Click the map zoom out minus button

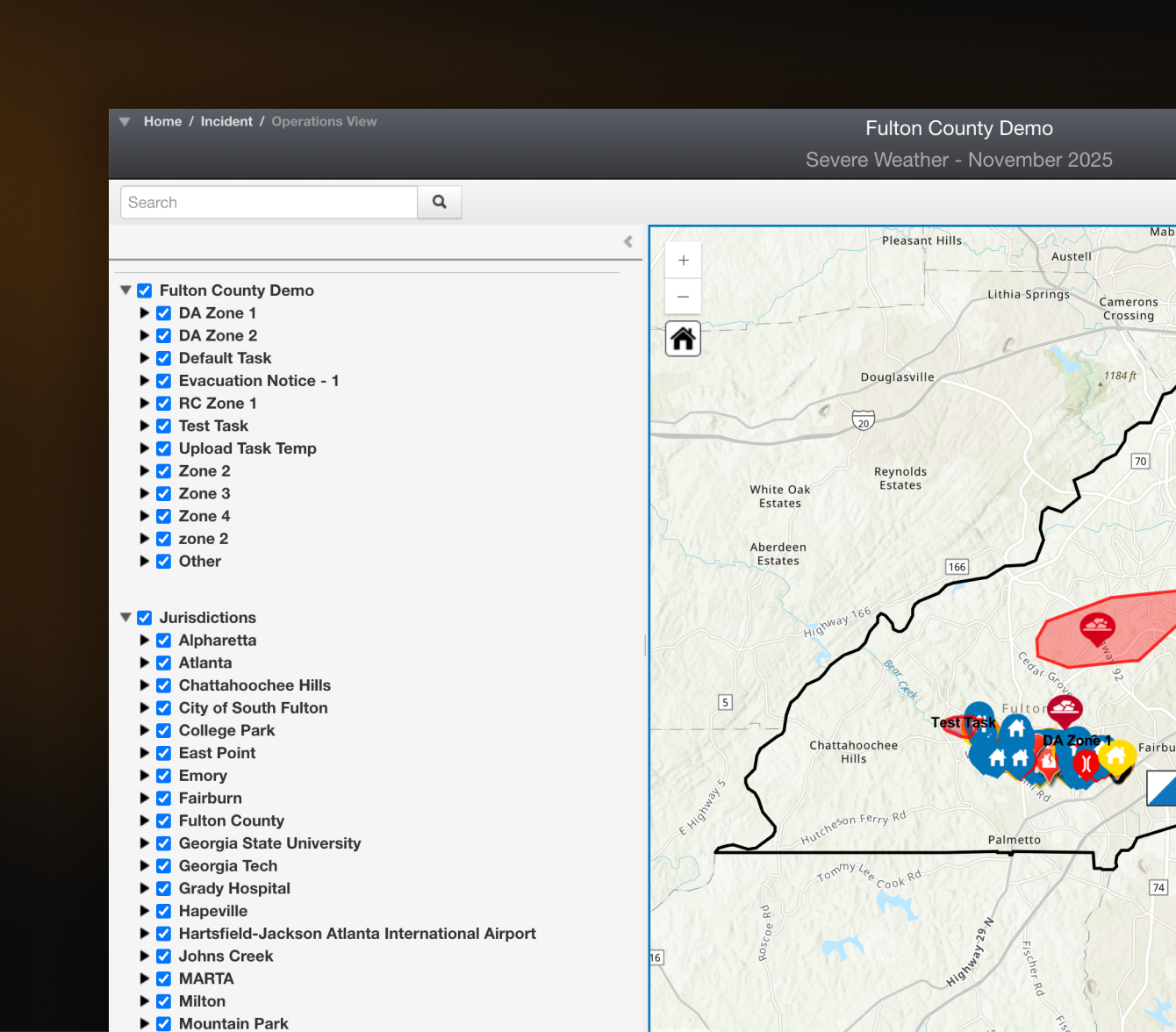[683, 297]
